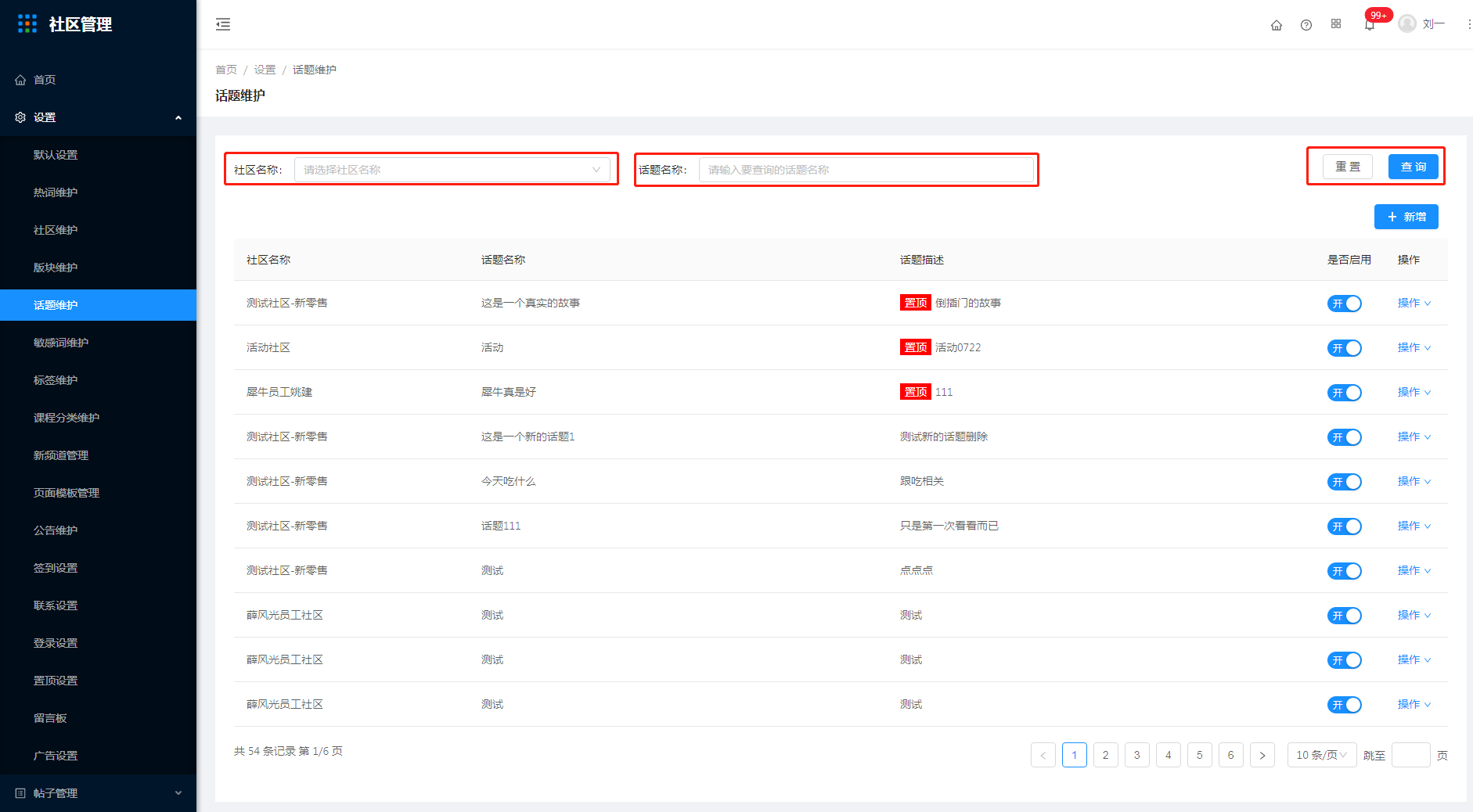Image resolution: width=1473 pixels, height=812 pixels.
Task: Select current page 1 in pagination
Action: (x=1075, y=755)
